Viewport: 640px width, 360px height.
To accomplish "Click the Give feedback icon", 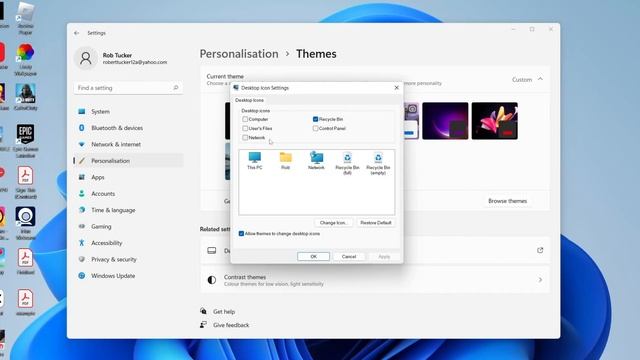I will point(203,325).
